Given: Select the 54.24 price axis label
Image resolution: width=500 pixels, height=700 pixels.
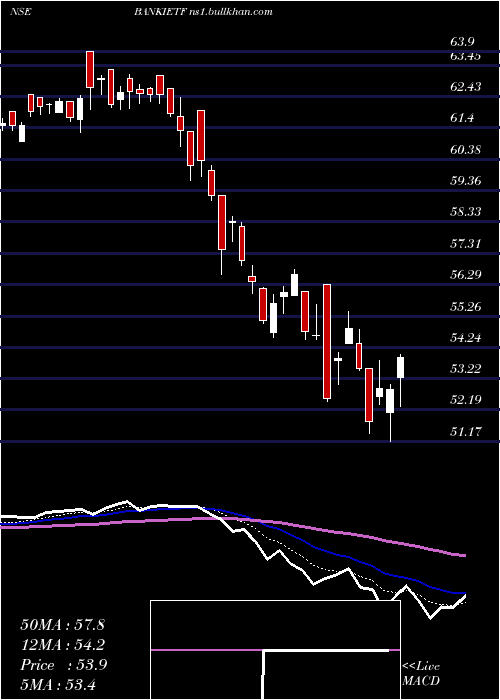Looking at the screenshot, I should (466, 338).
